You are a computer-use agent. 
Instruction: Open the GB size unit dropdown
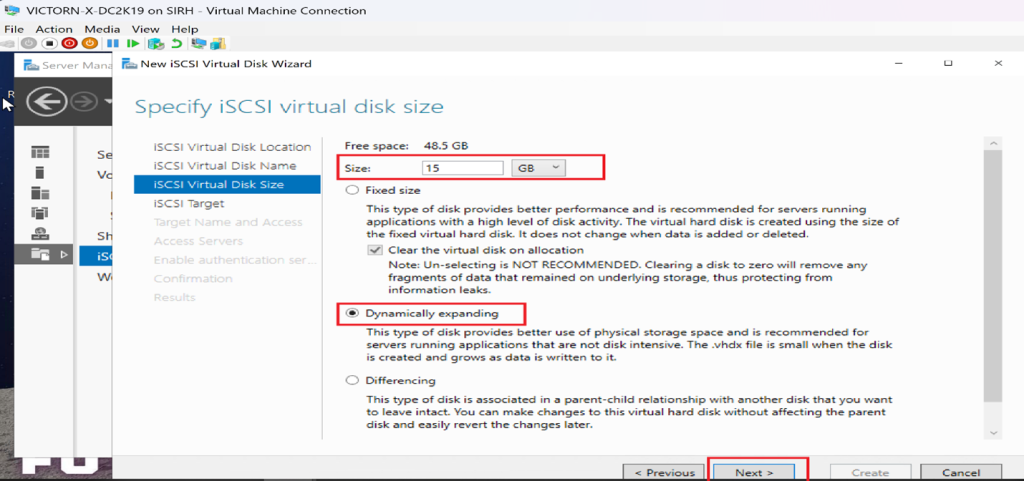coord(538,168)
